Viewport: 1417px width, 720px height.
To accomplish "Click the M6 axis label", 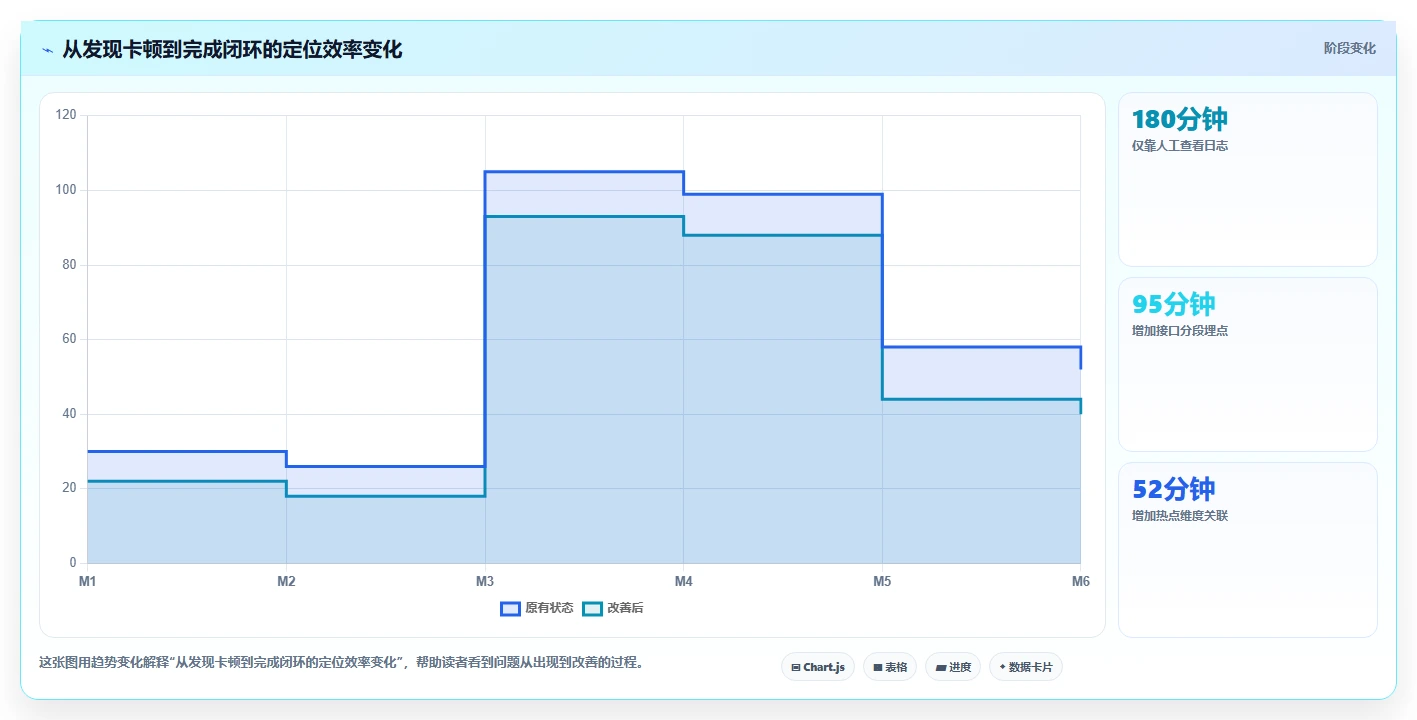I will [x=1080, y=581].
